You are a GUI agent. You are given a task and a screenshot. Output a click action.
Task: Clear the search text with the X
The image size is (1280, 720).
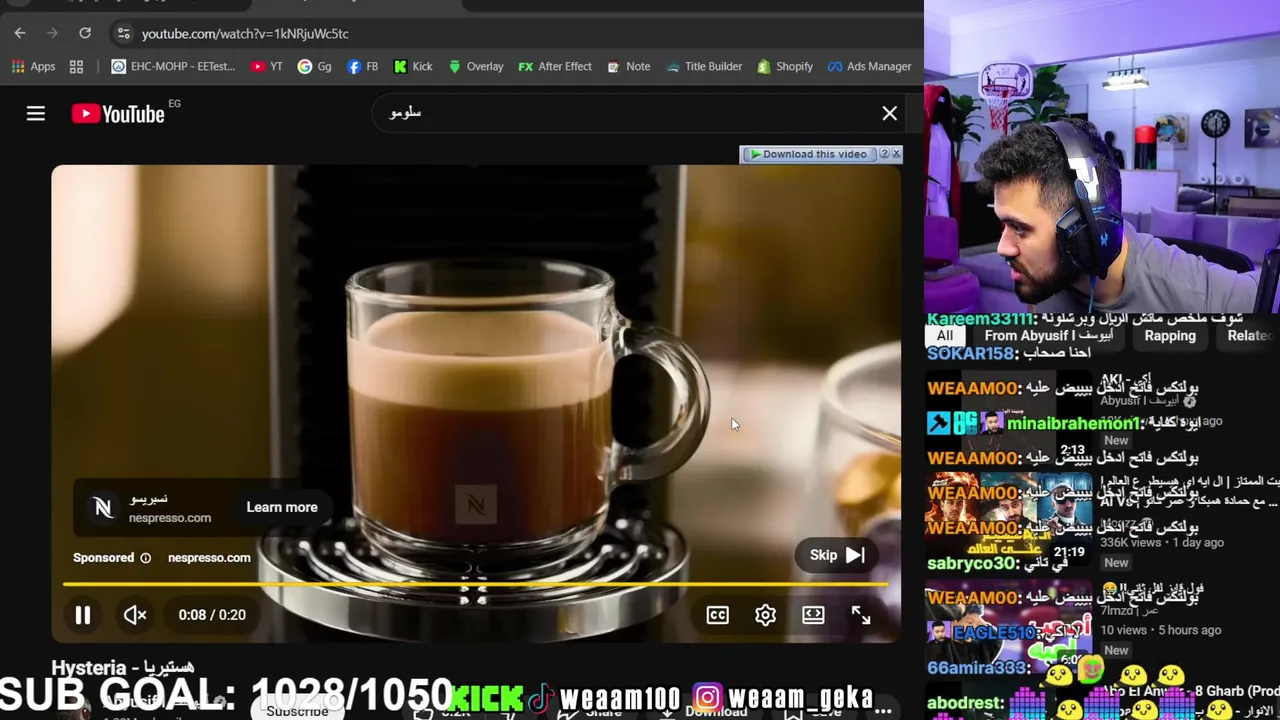889,113
